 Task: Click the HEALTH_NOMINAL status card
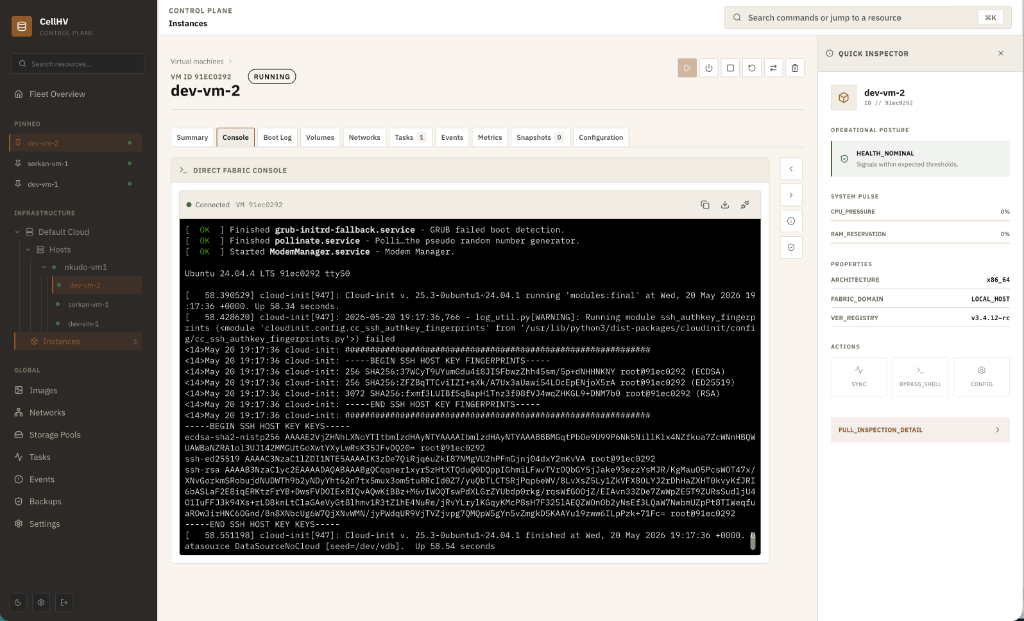(920, 159)
